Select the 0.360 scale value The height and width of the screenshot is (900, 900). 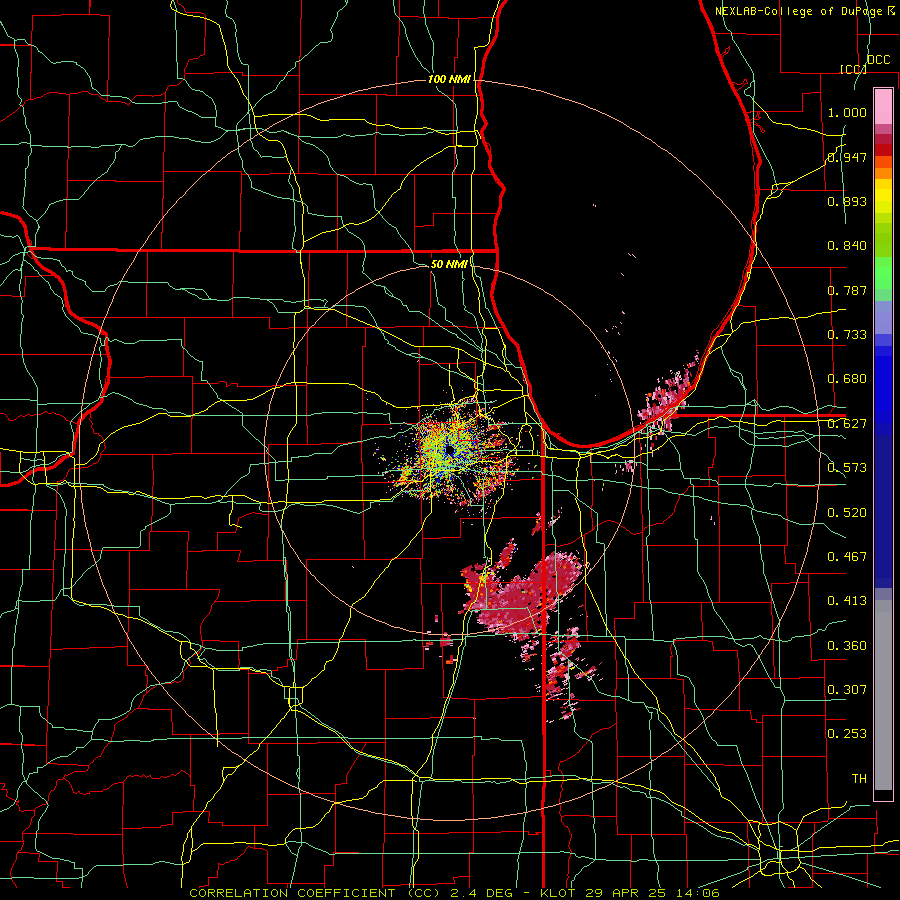pyautogui.click(x=847, y=646)
